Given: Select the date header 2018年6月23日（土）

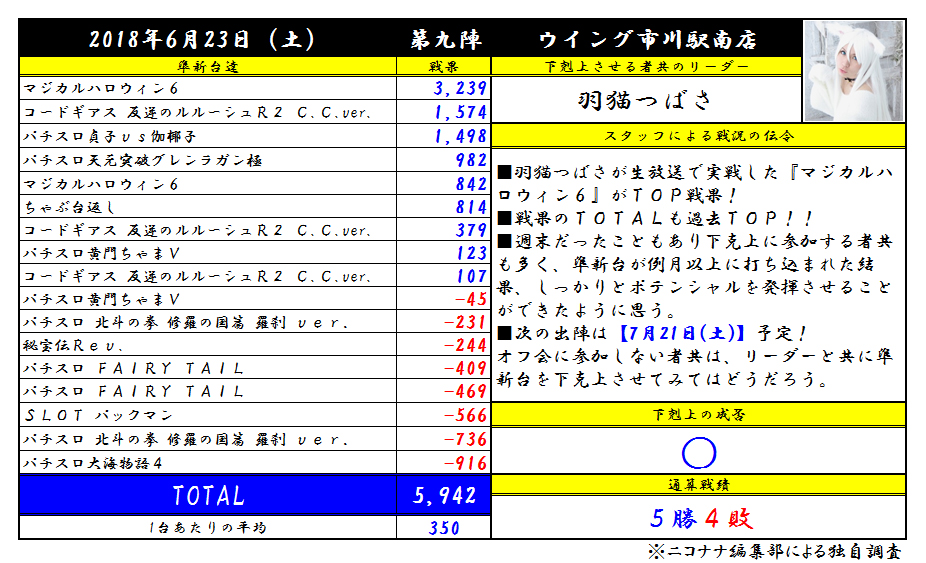Looking at the screenshot, I should [x=203, y=40].
